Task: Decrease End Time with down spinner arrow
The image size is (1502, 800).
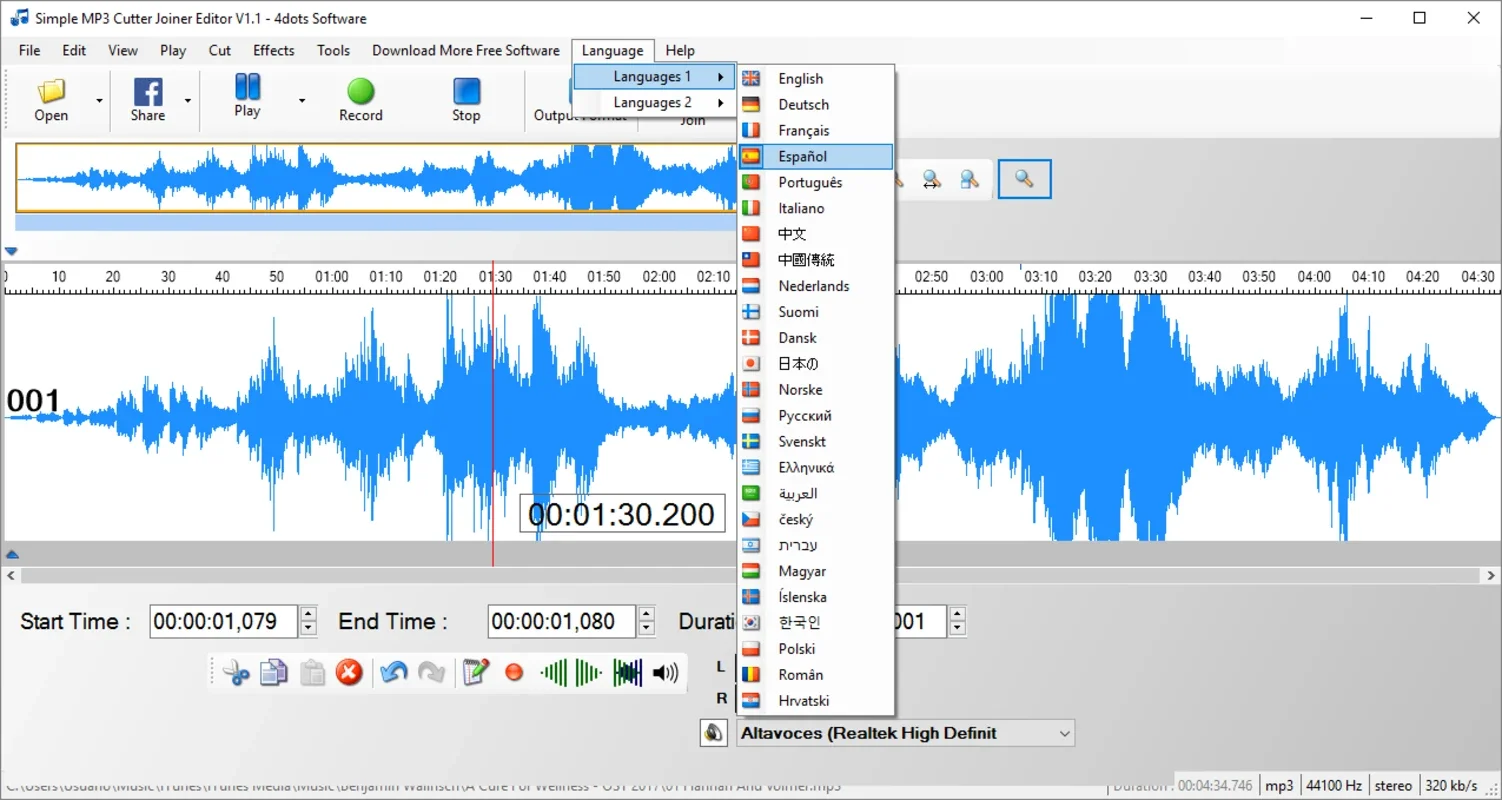Action: [646, 629]
